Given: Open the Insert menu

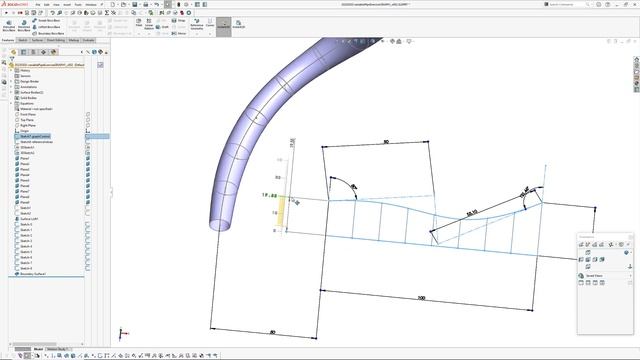Looking at the screenshot, I should [x=67, y=4].
